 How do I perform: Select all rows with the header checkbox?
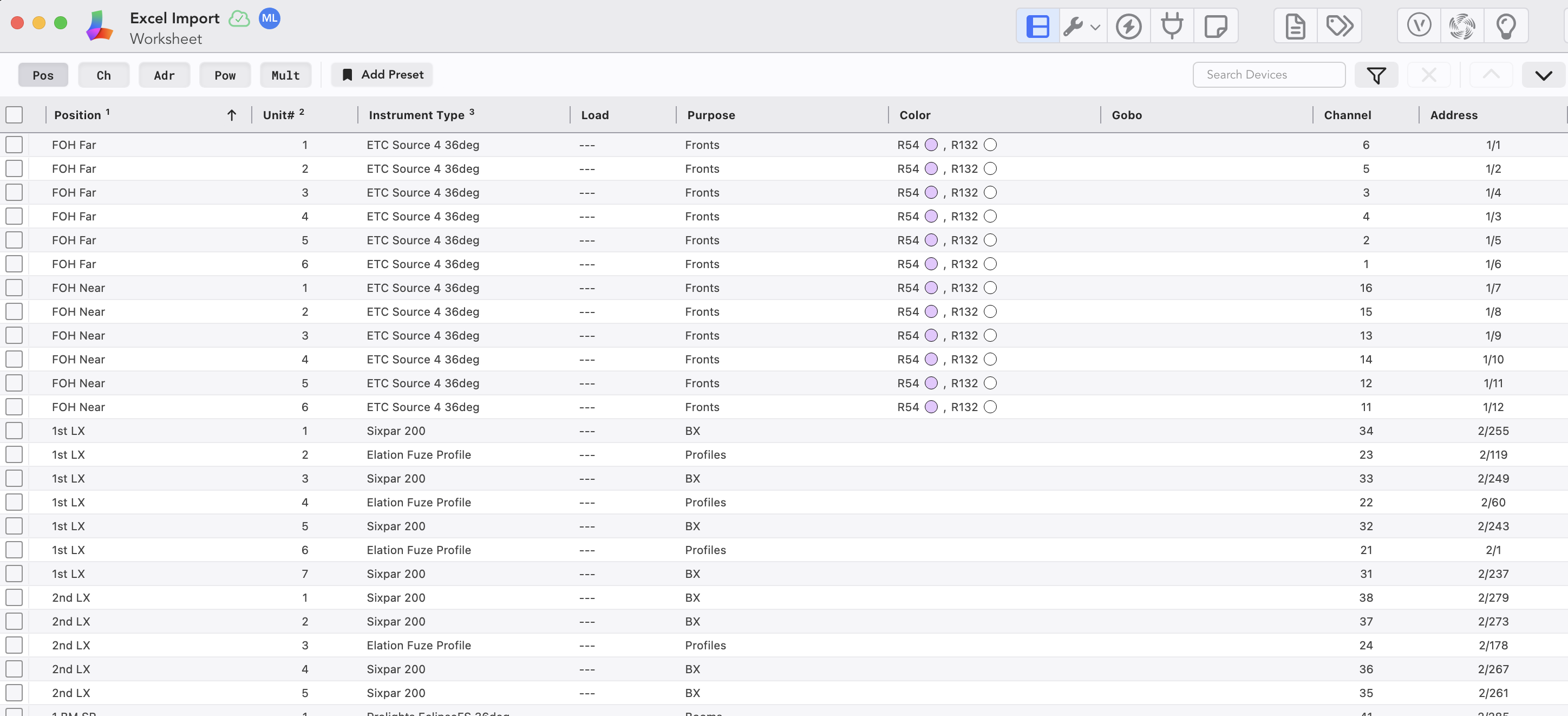14,115
